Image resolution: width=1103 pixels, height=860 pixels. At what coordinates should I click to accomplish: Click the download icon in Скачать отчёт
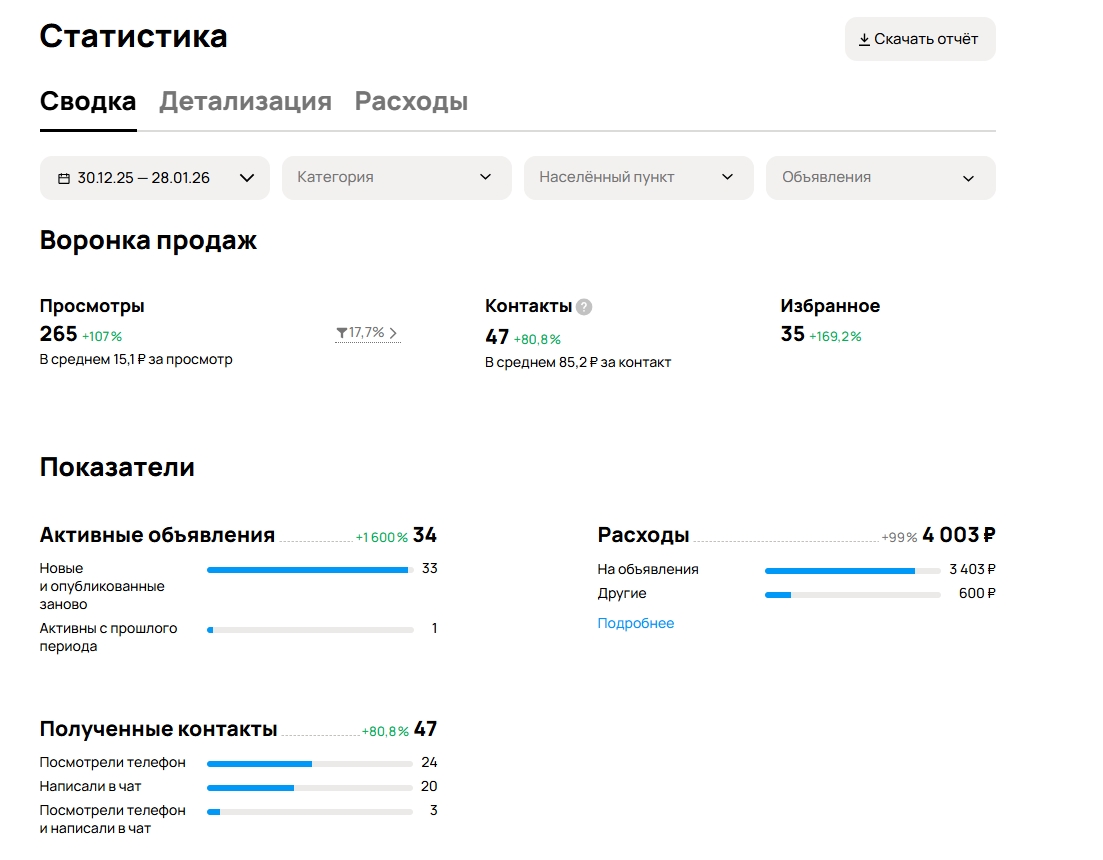[x=864, y=40]
